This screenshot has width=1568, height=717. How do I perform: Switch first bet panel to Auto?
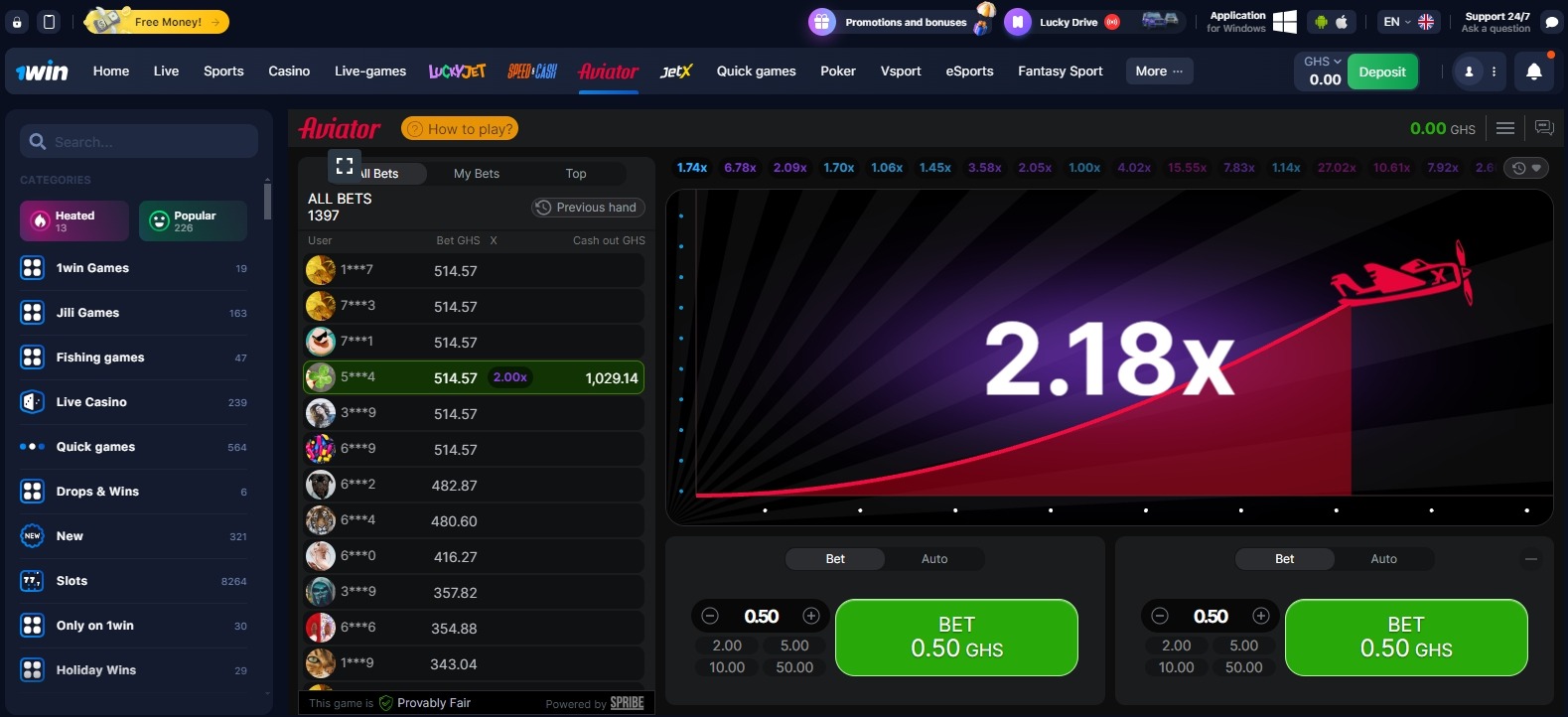coord(933,559)
